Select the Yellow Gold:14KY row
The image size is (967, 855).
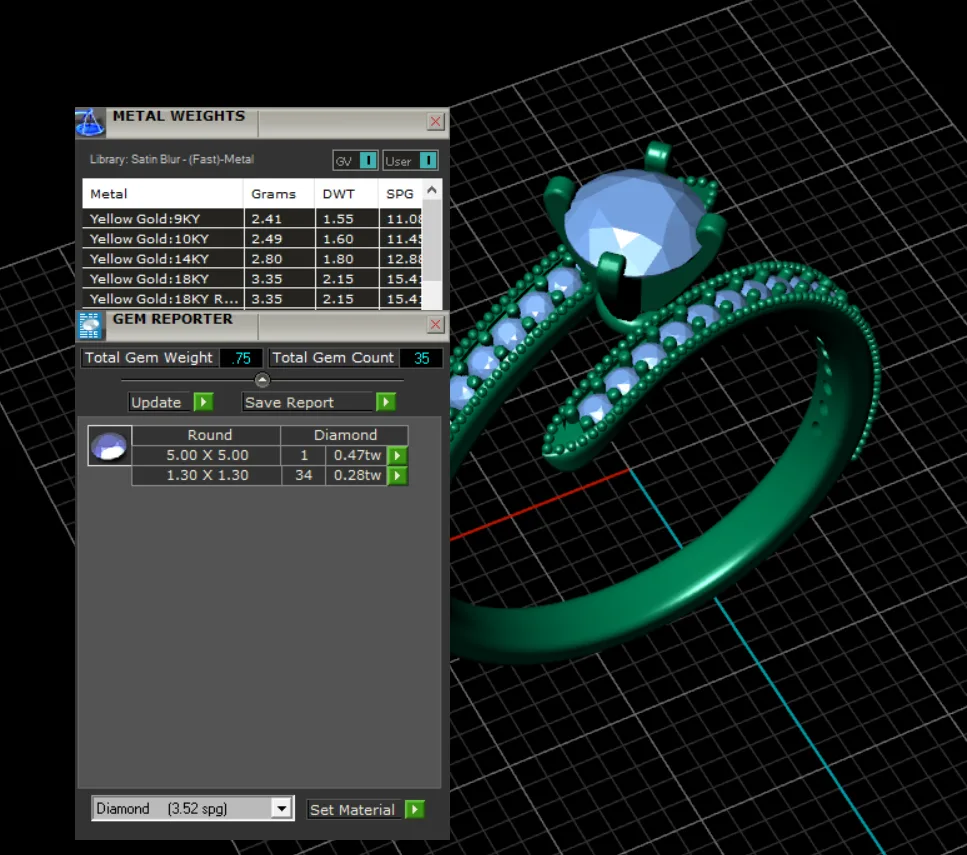tap(252, 259)
